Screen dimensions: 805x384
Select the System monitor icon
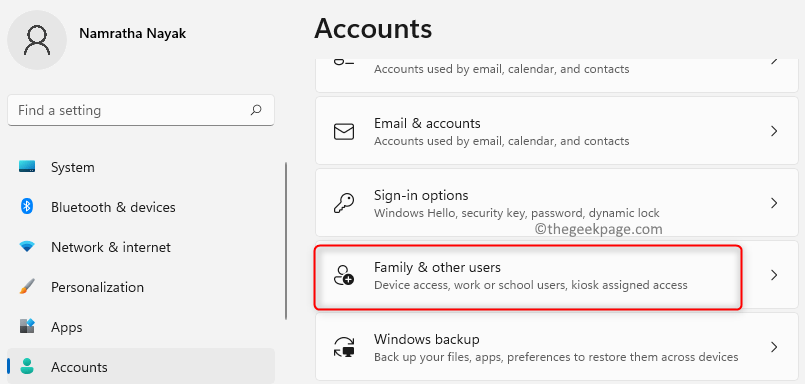(27, 167)
